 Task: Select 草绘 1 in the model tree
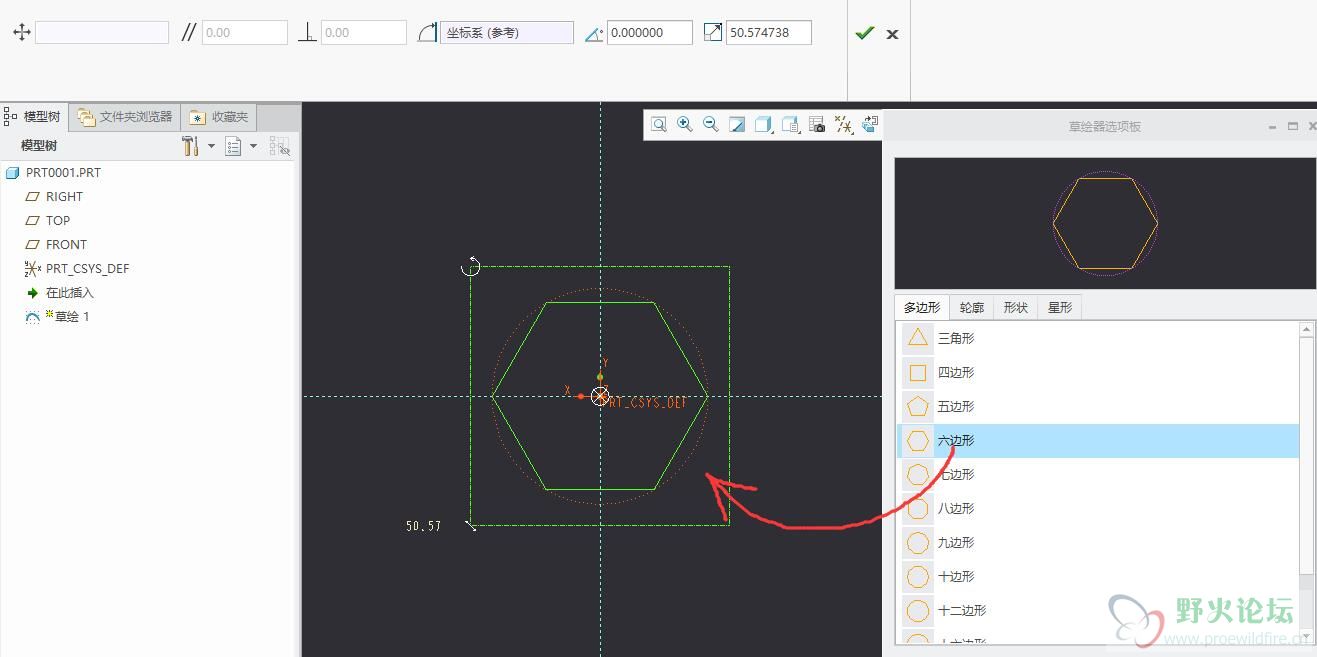pyautogui.click(x=58, y=316)
